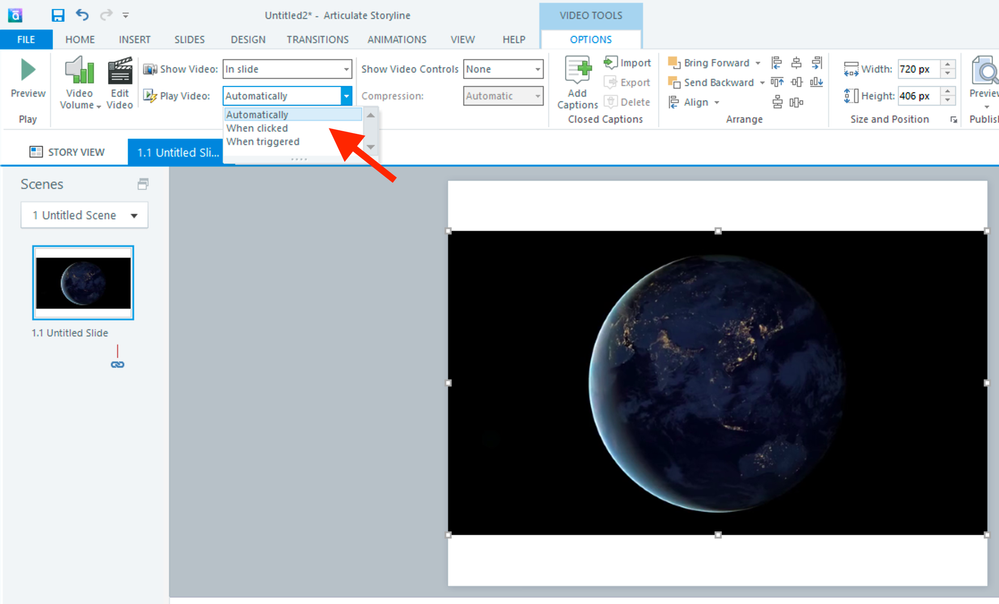Open the Align menu button
The image size is (999, 604).
pyautogui.click(x=695, y=102)
